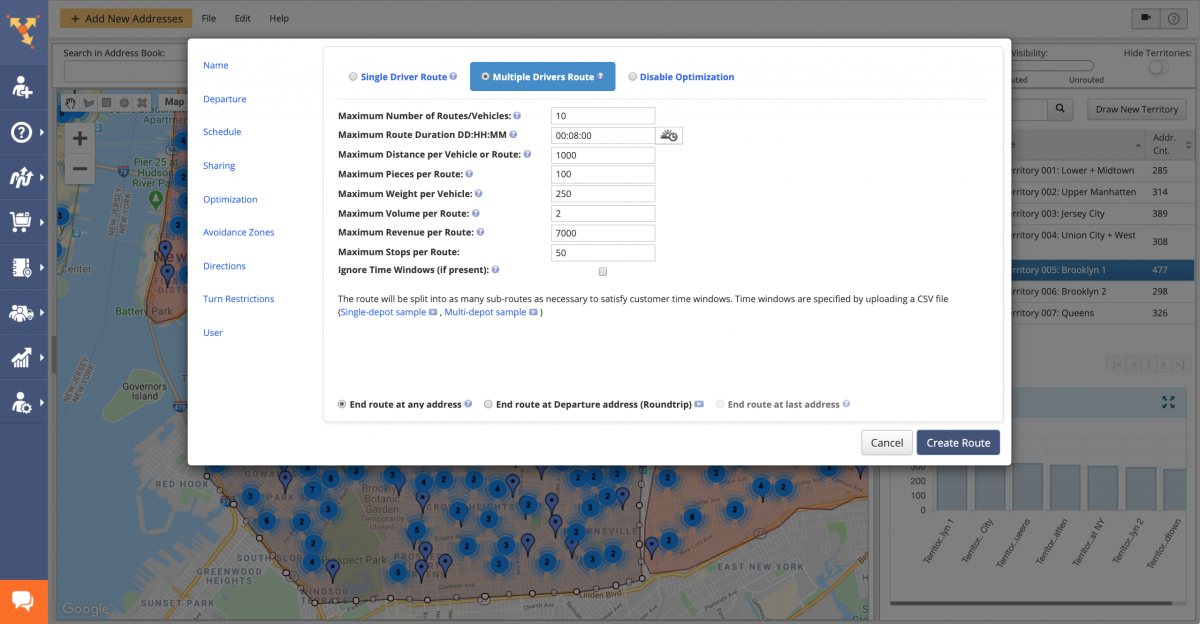Select End route at any address

[343, 405]
